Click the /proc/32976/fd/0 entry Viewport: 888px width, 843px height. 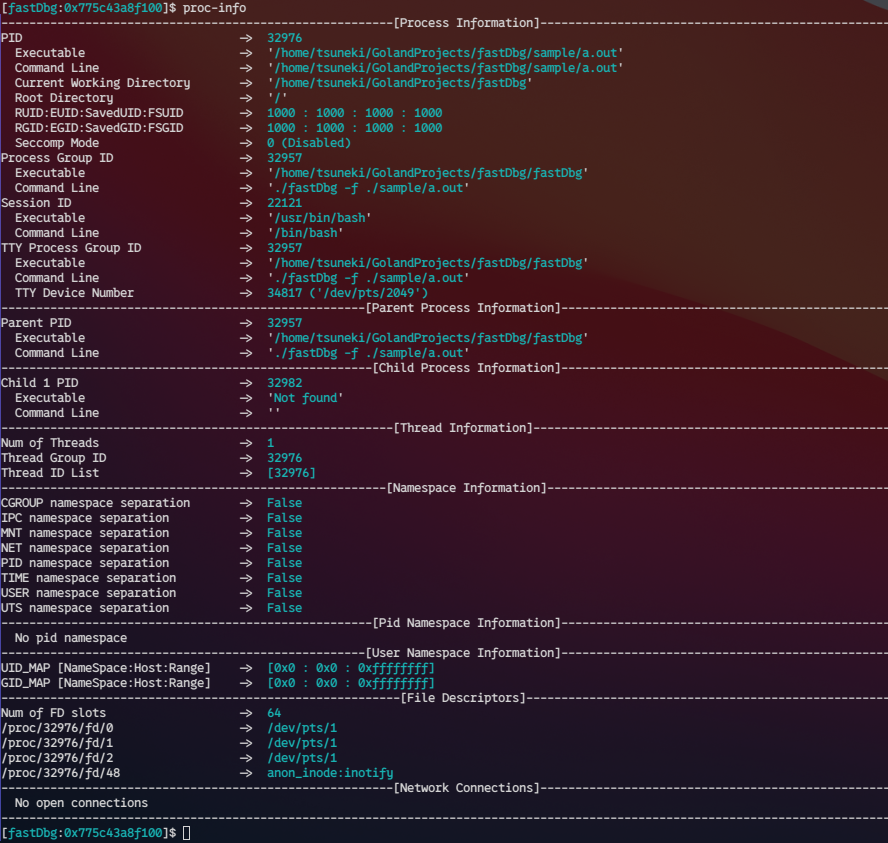[57, 728]
